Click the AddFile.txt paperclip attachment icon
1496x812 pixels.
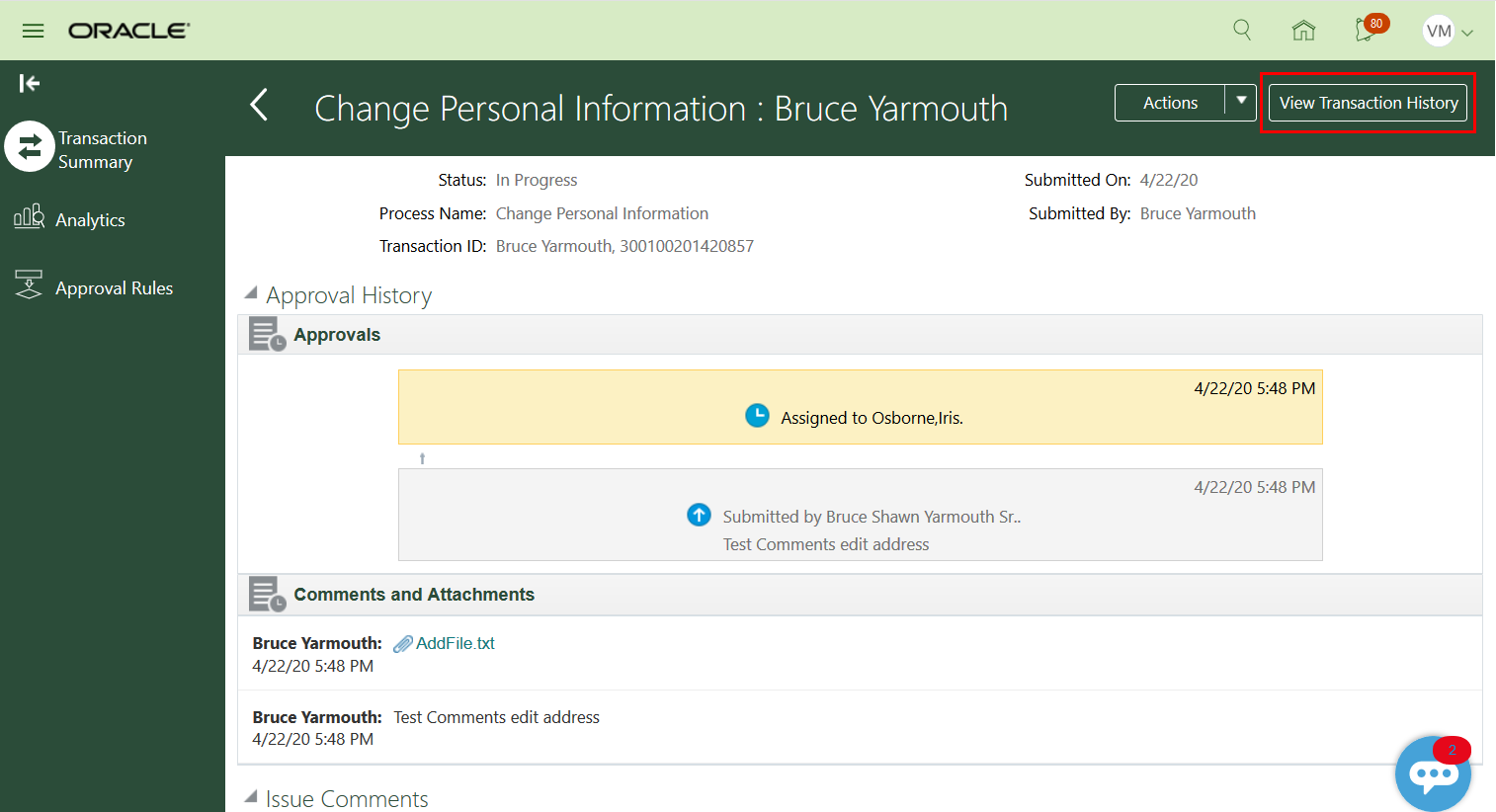tap(402, 644)
